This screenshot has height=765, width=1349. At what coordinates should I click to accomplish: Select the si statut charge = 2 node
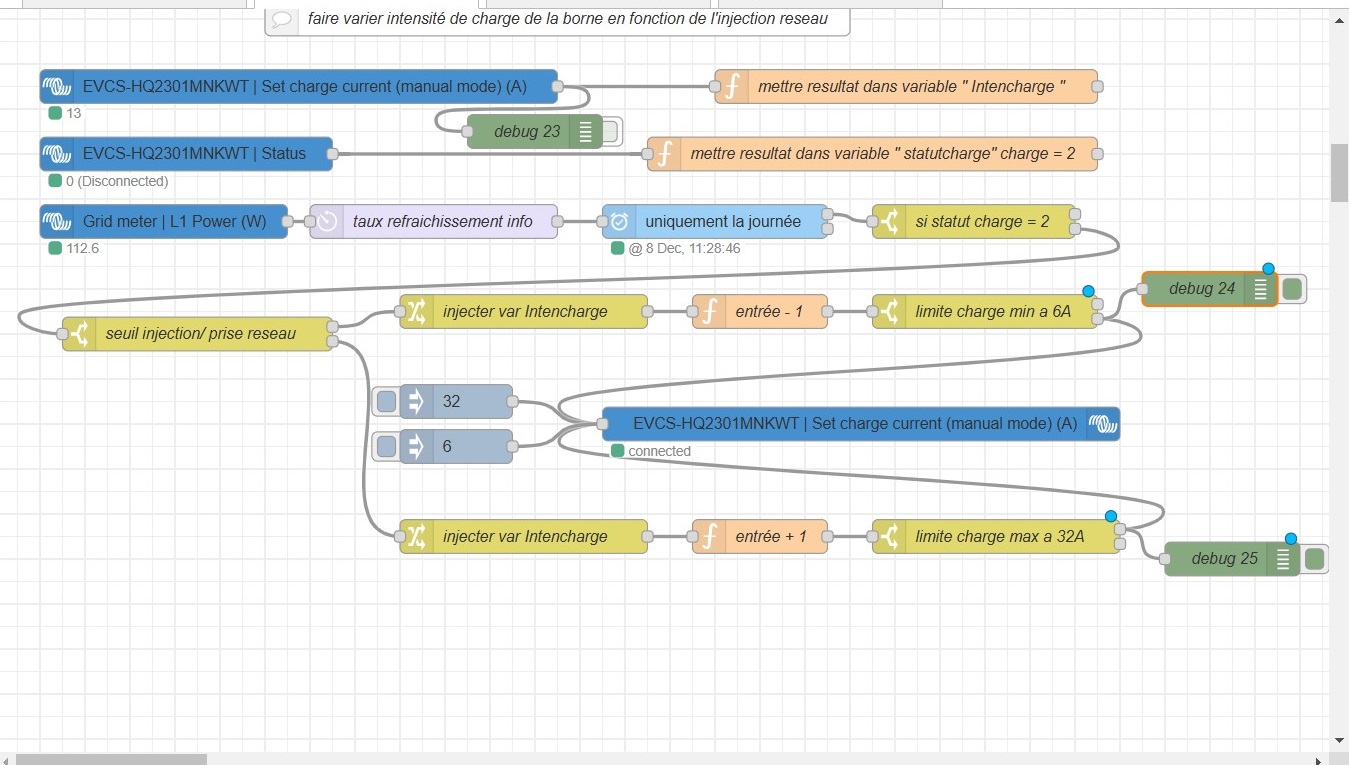point(982,222)
